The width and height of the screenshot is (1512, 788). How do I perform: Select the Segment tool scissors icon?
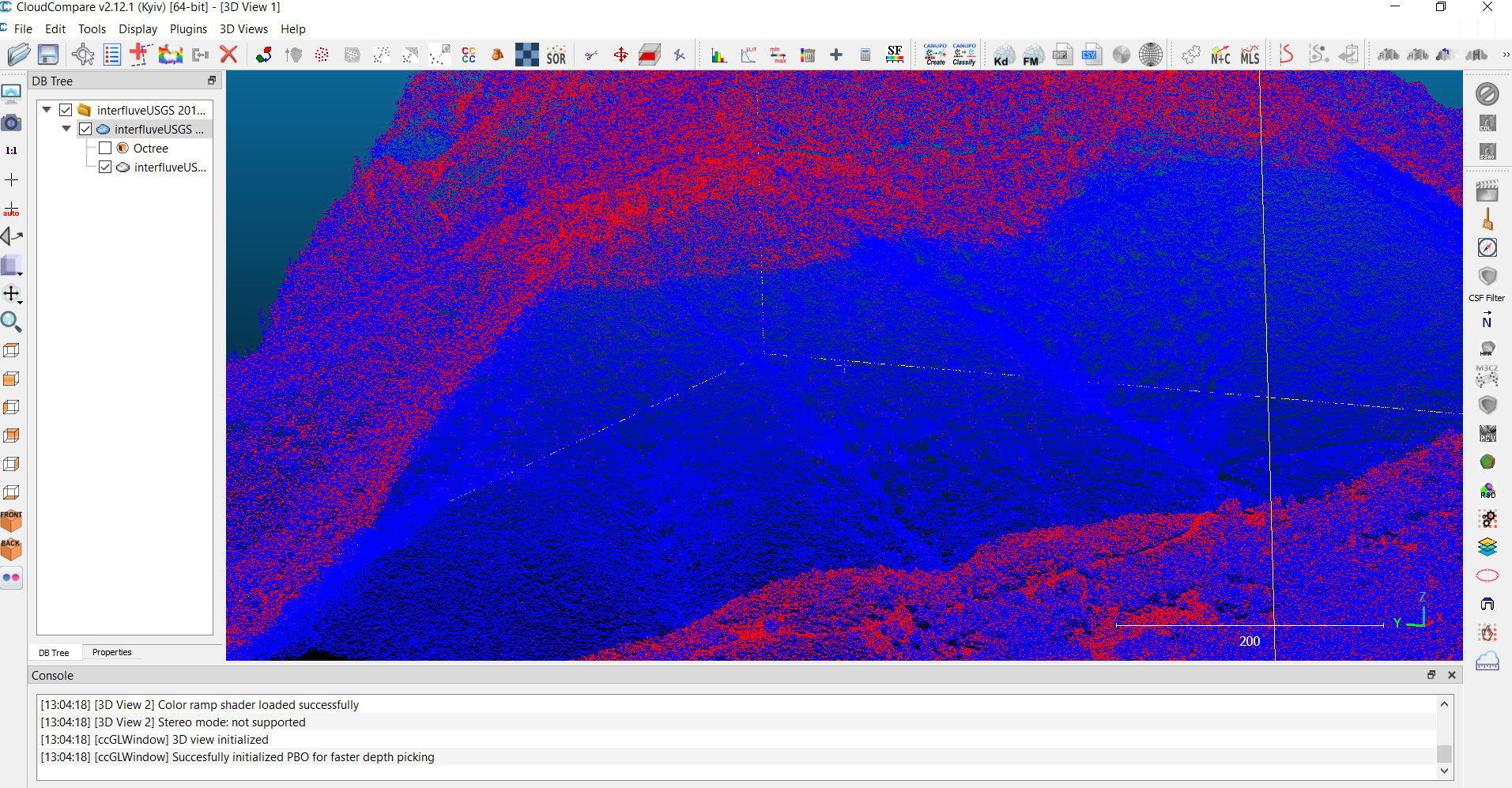point(591,55)
